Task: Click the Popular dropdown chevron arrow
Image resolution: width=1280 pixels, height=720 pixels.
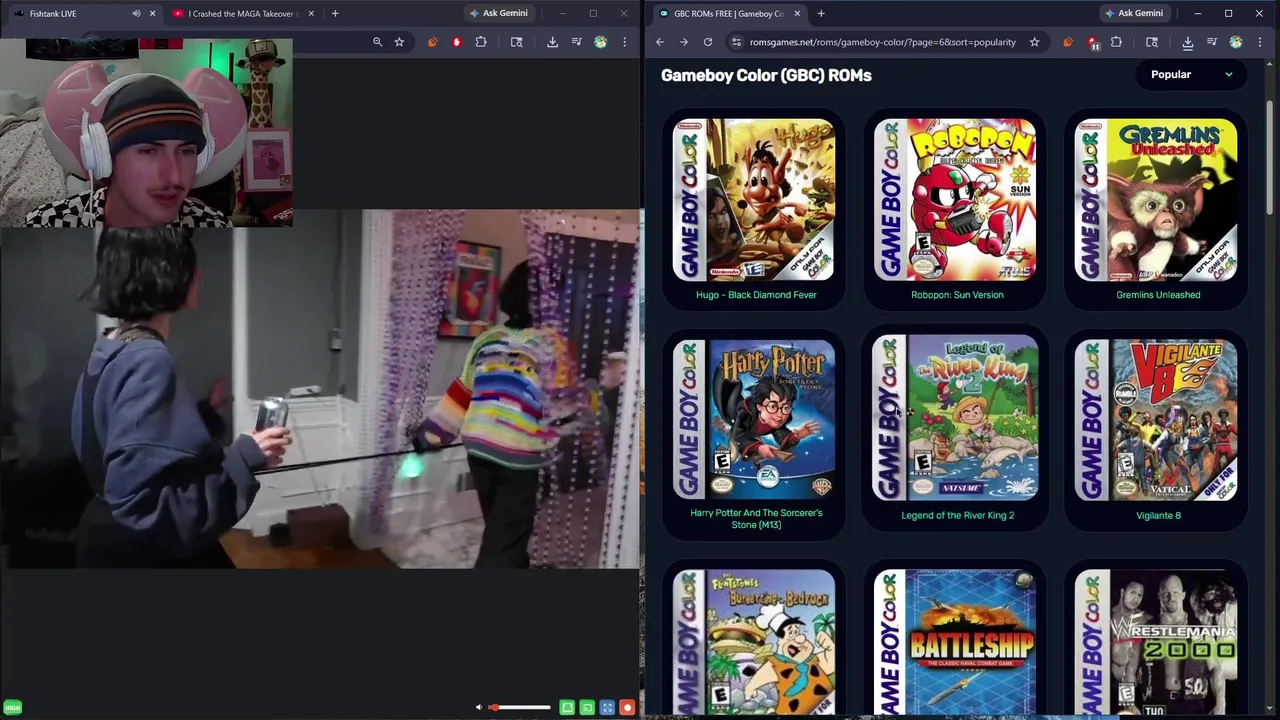Action: (x=1229, y=74)
